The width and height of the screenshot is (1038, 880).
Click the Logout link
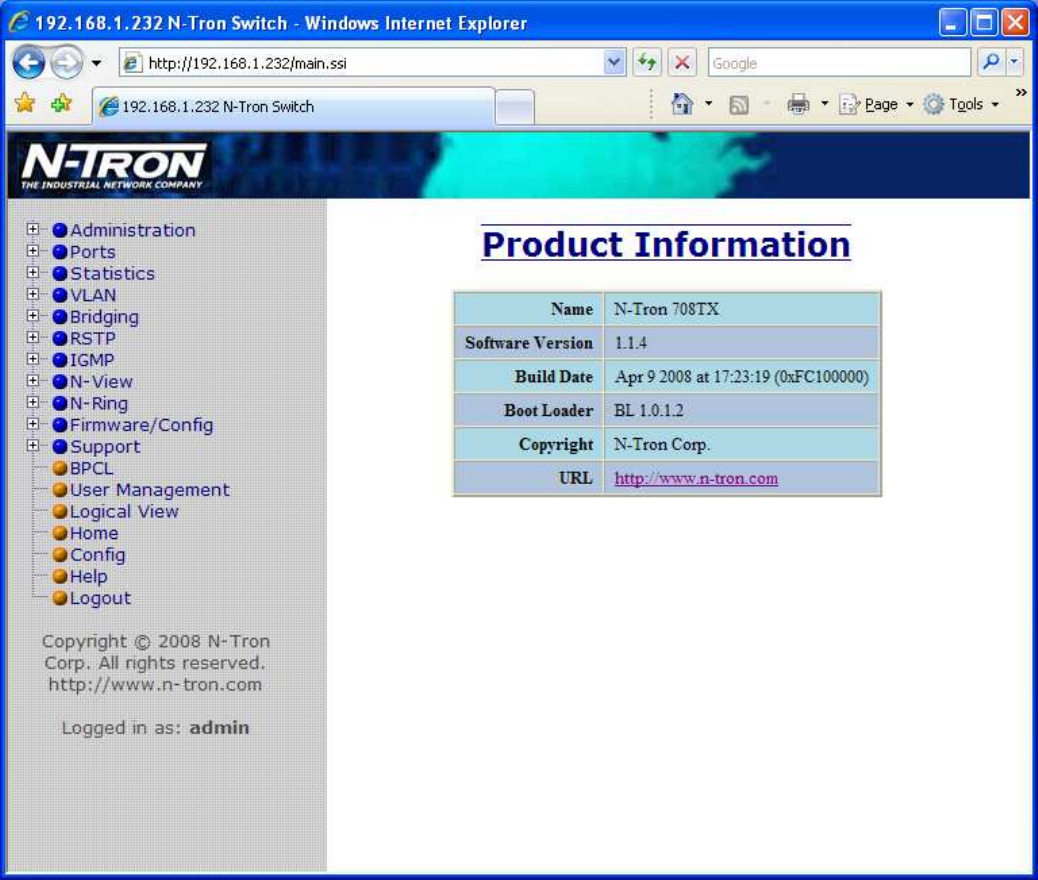[101, 598]
